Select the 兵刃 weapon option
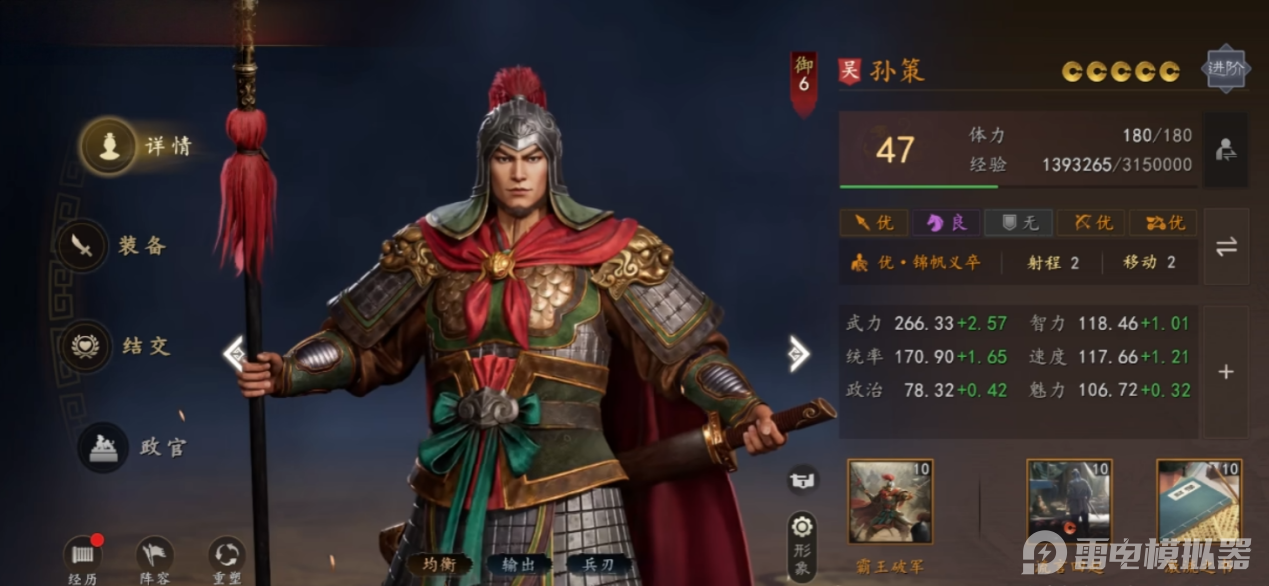Screen dimensions: 1269x586 (599, 564)
